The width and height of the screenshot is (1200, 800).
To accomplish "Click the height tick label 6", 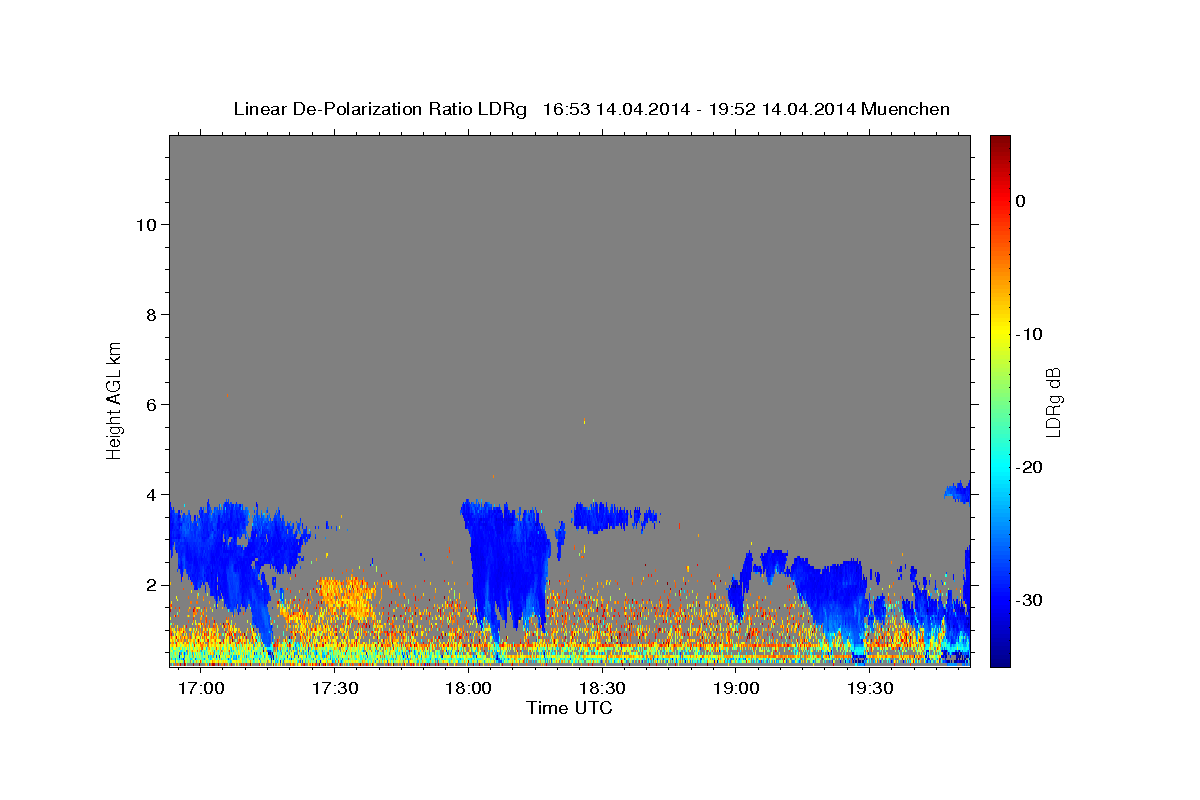I will click(x=149, y=404).
